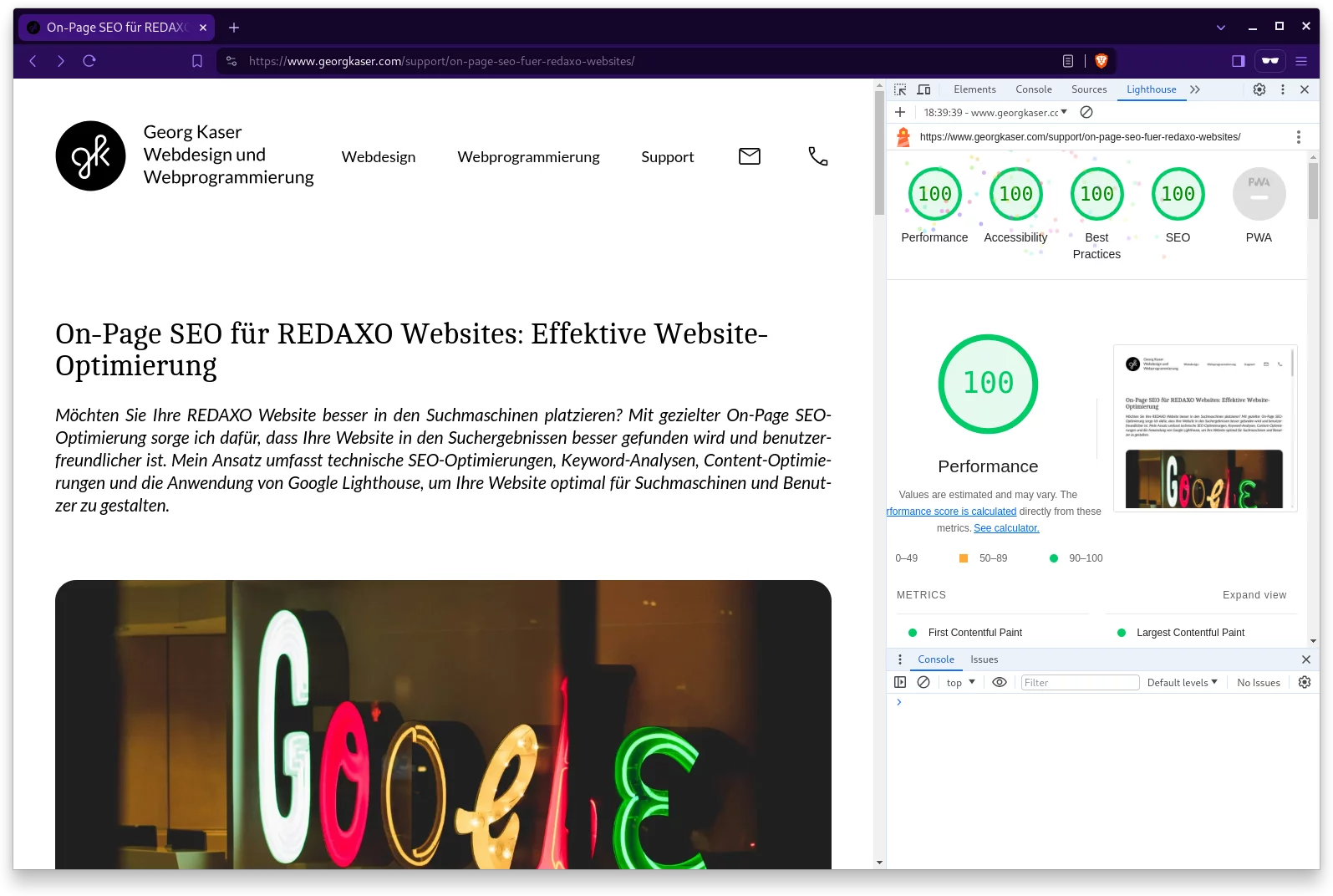Open the browser hamburger menu
1333x896 pixels.
pyautogui.click(x=1301, y=61)
